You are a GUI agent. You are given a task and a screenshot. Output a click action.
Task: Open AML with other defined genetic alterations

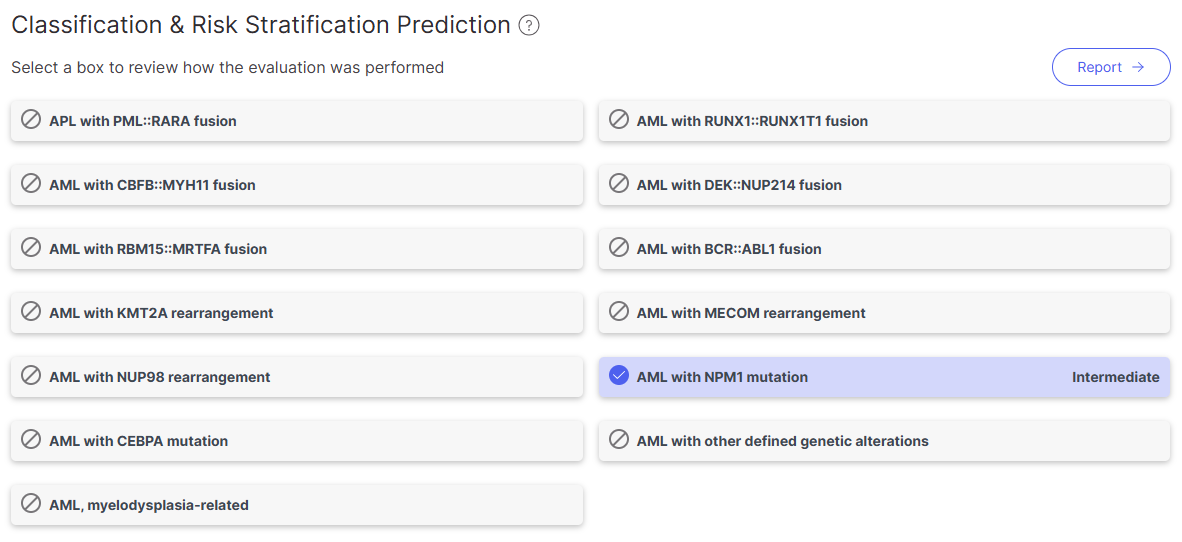884,441
